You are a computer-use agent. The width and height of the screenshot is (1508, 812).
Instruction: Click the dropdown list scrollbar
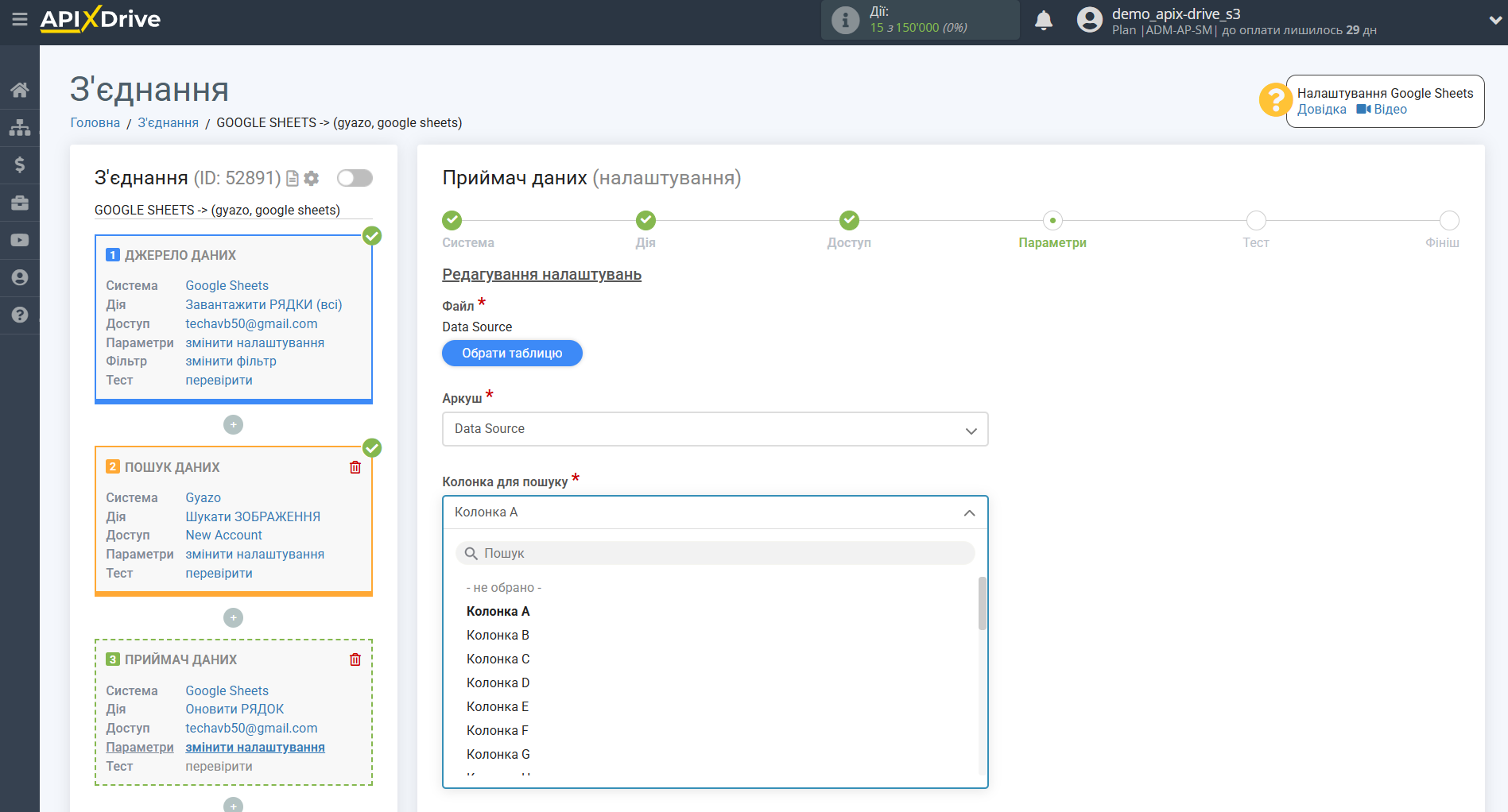coord(983,604)
